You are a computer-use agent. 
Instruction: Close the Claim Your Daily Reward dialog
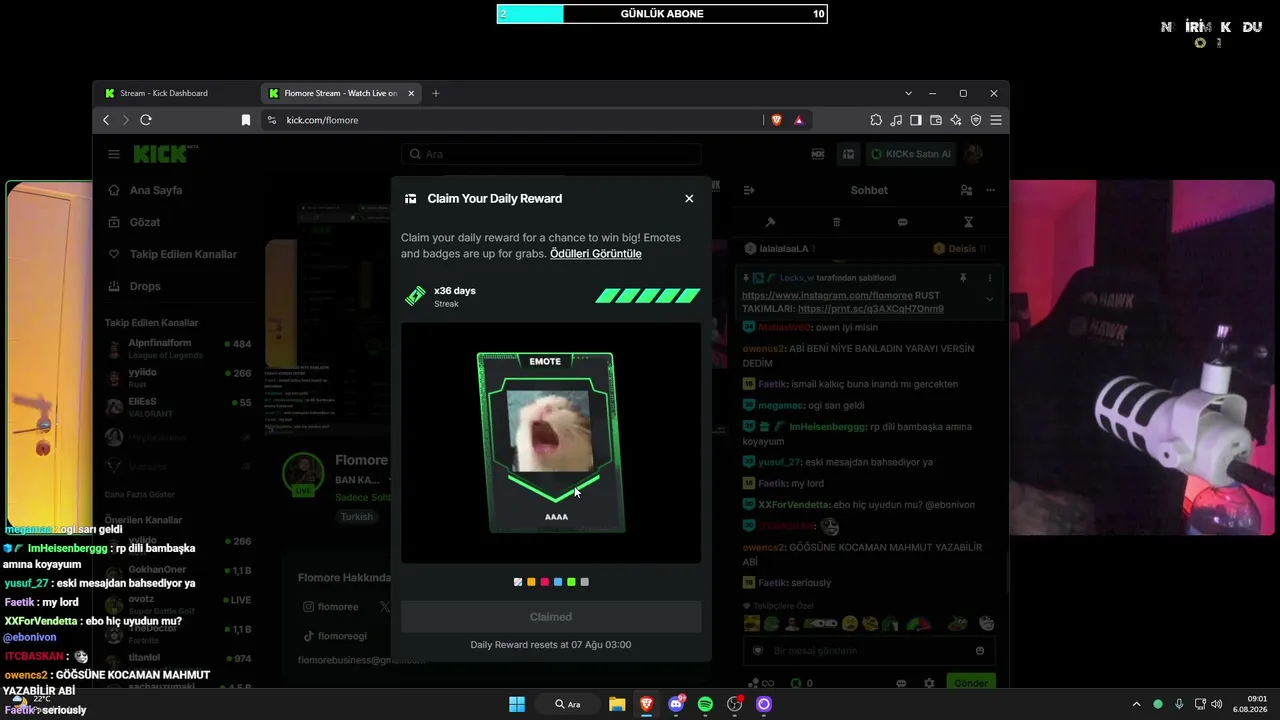[x=689, y=199]
